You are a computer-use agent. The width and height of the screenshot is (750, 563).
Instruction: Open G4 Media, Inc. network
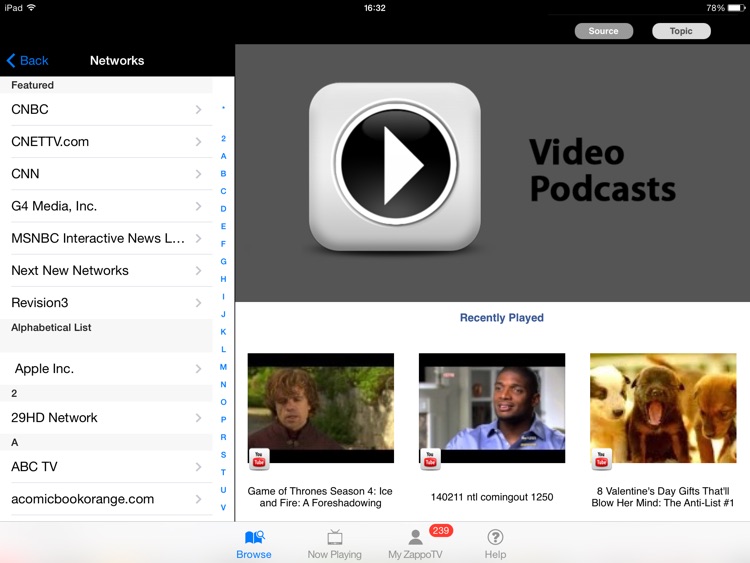pos(106,206)
